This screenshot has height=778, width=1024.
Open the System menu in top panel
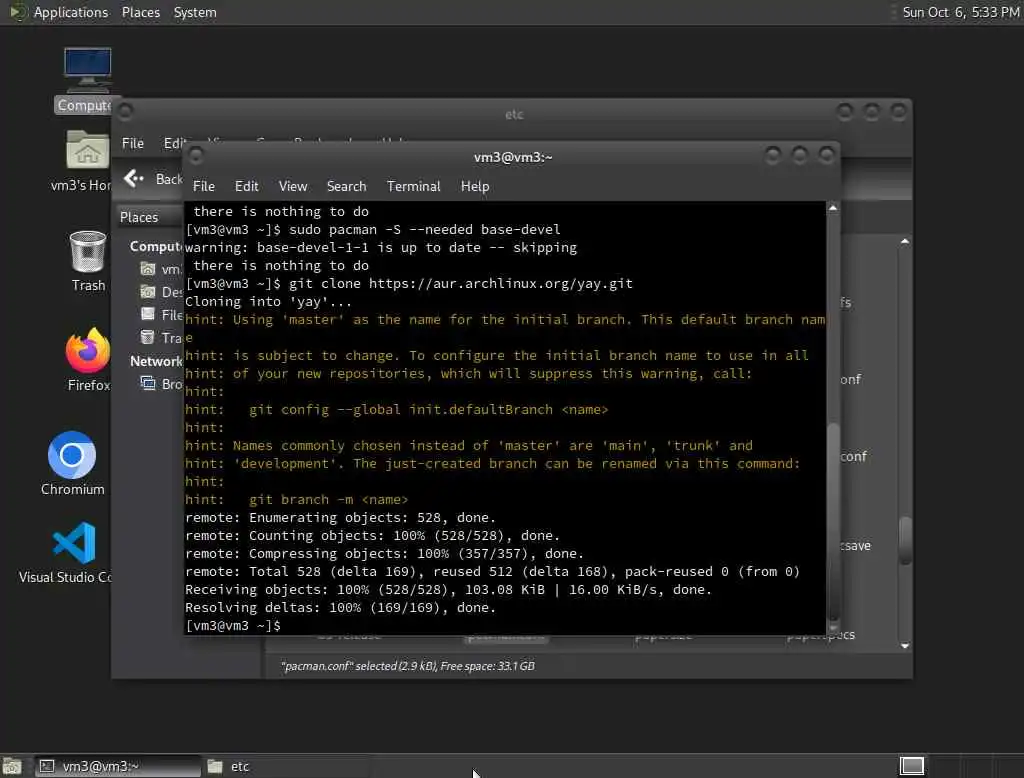click(x=195, y=12)
